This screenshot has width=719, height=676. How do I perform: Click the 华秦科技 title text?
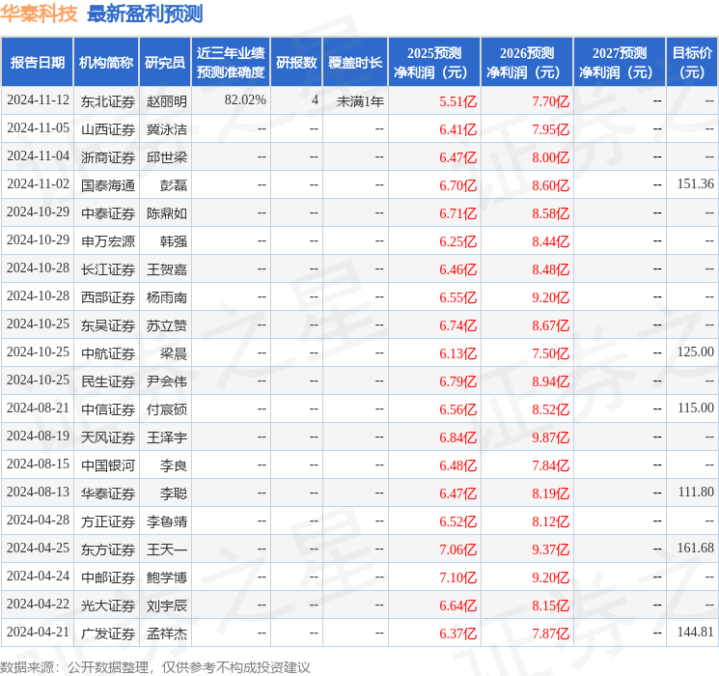39,14
